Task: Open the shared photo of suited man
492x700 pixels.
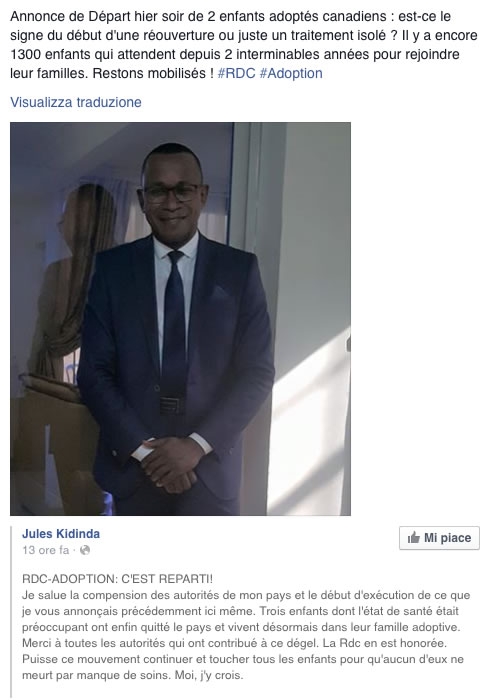Action: 180,319
